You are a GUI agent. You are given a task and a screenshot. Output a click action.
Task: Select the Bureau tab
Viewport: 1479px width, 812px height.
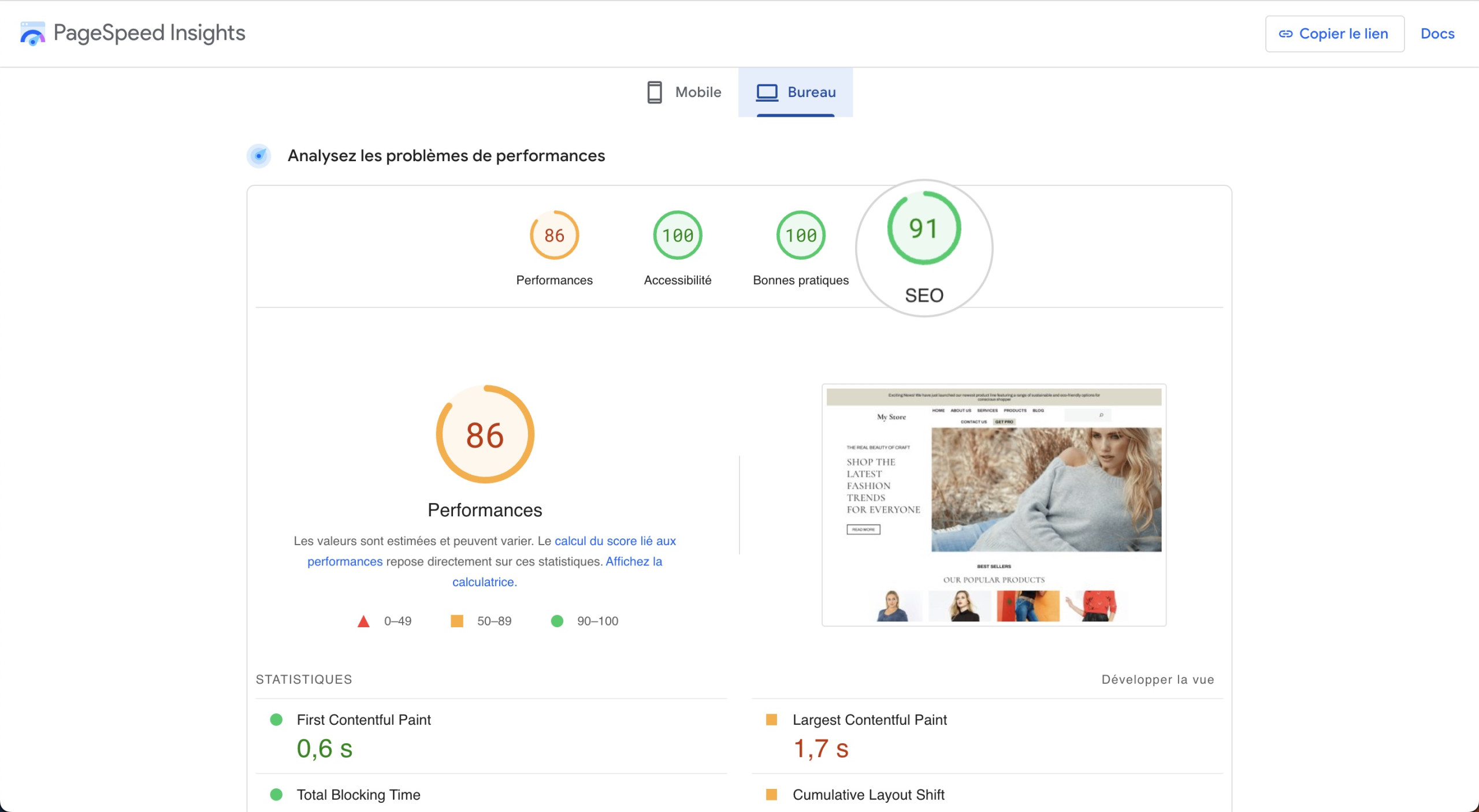796,92
